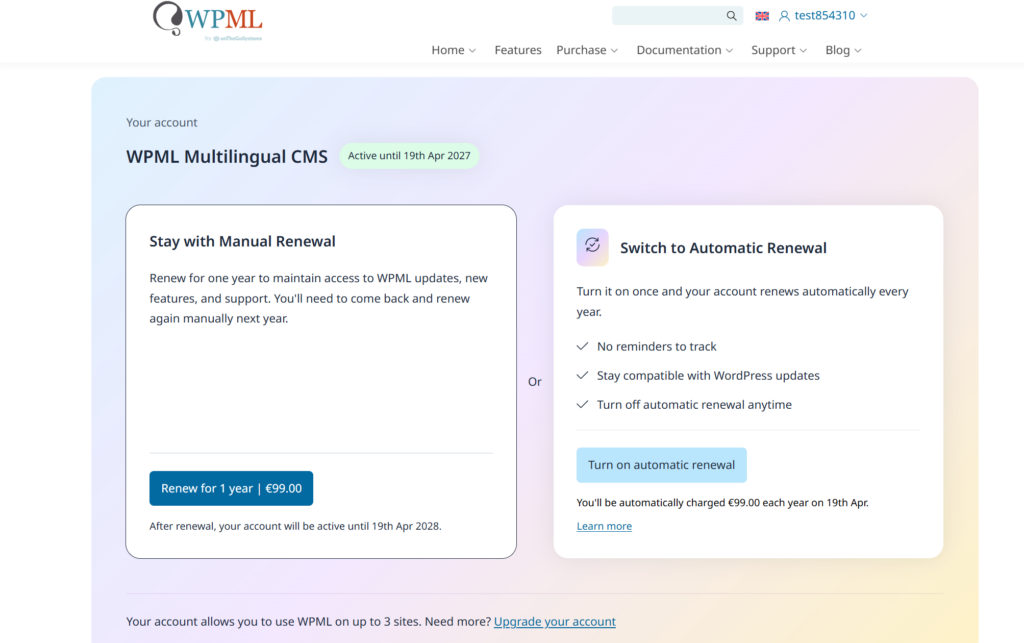
Task: Click Renew for 1 year €99.00
Action: [x=231, y=488]
